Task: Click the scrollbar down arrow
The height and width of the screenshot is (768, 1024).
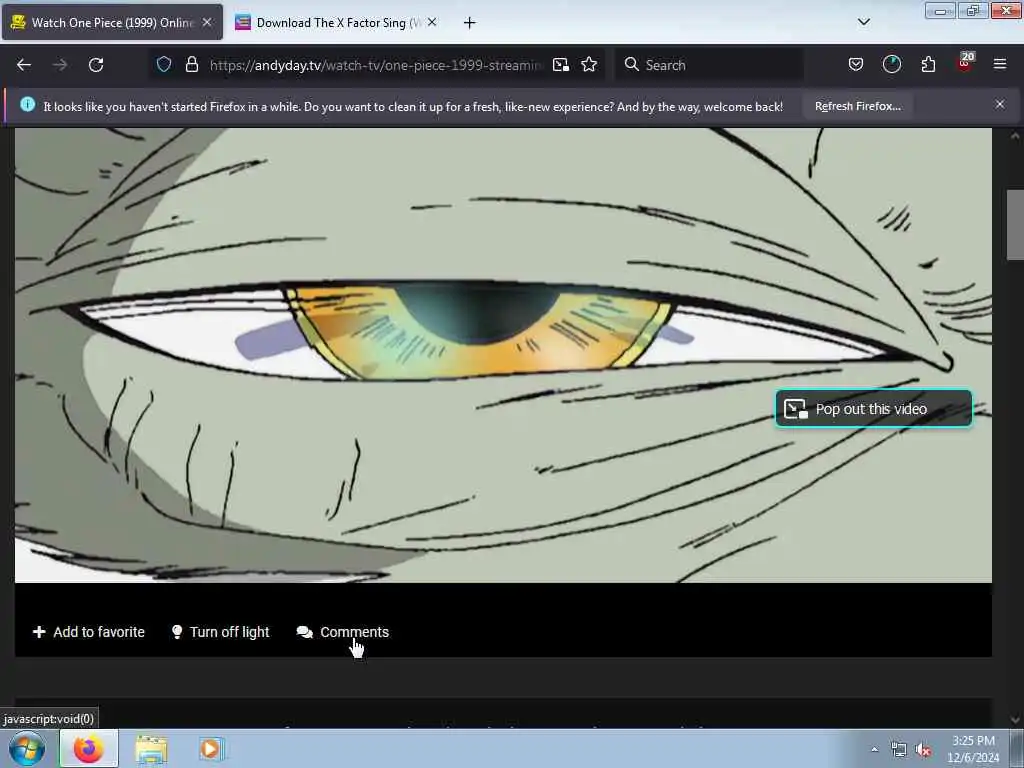Action: 1015,720
